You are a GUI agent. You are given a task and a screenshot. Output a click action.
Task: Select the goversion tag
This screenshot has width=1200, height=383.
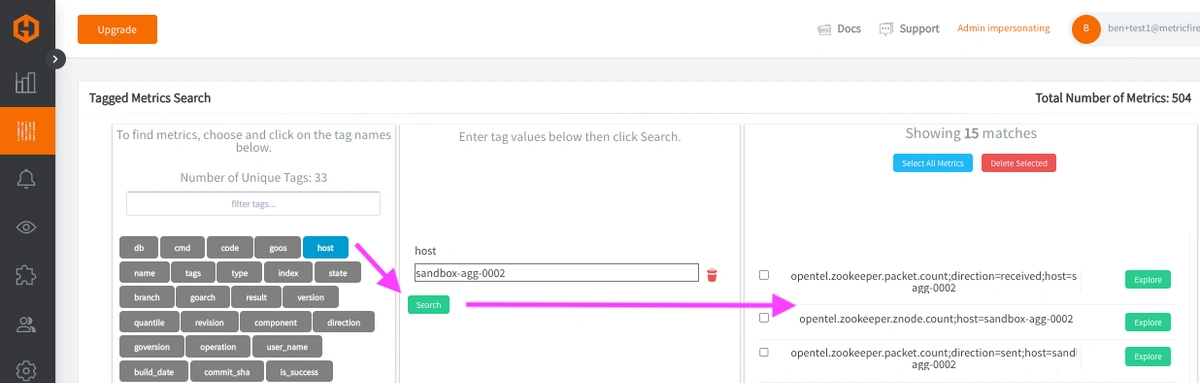tap(151, 347)
